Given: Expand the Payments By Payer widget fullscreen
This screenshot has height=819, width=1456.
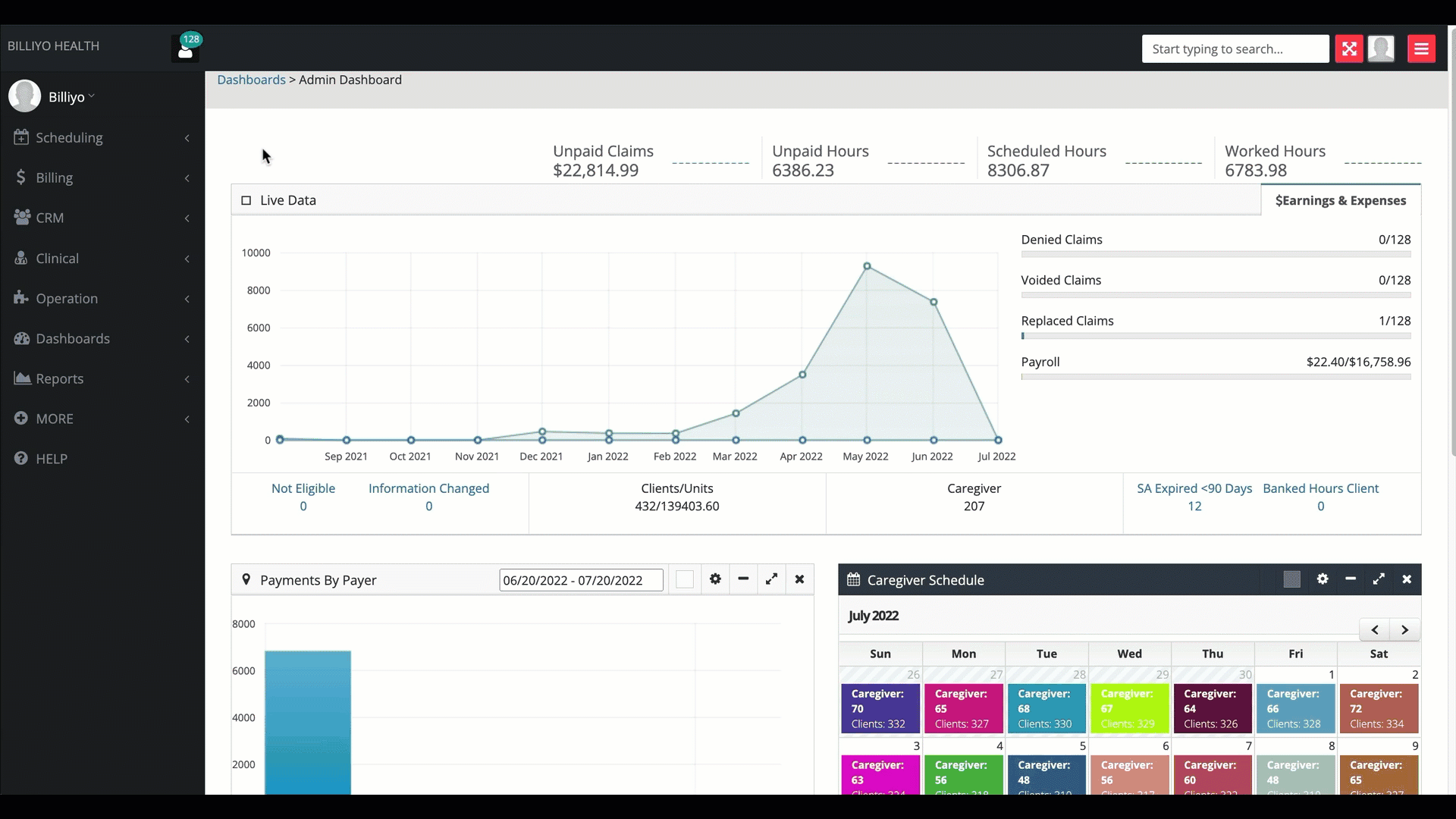Looking at the screenshot, I should (x=771, y=579).
